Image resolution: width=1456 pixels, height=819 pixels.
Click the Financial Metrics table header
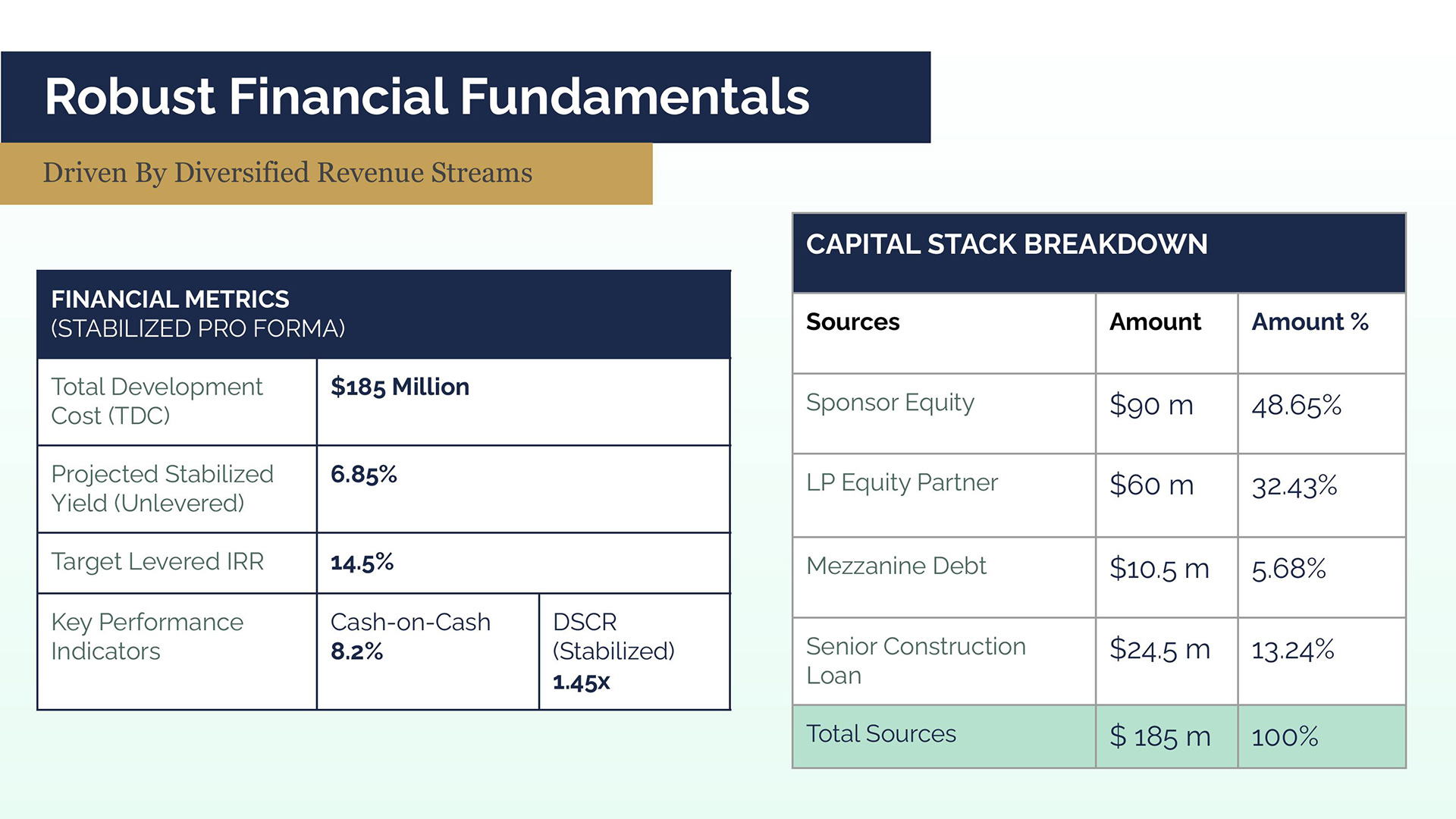[x=384, y=314]
